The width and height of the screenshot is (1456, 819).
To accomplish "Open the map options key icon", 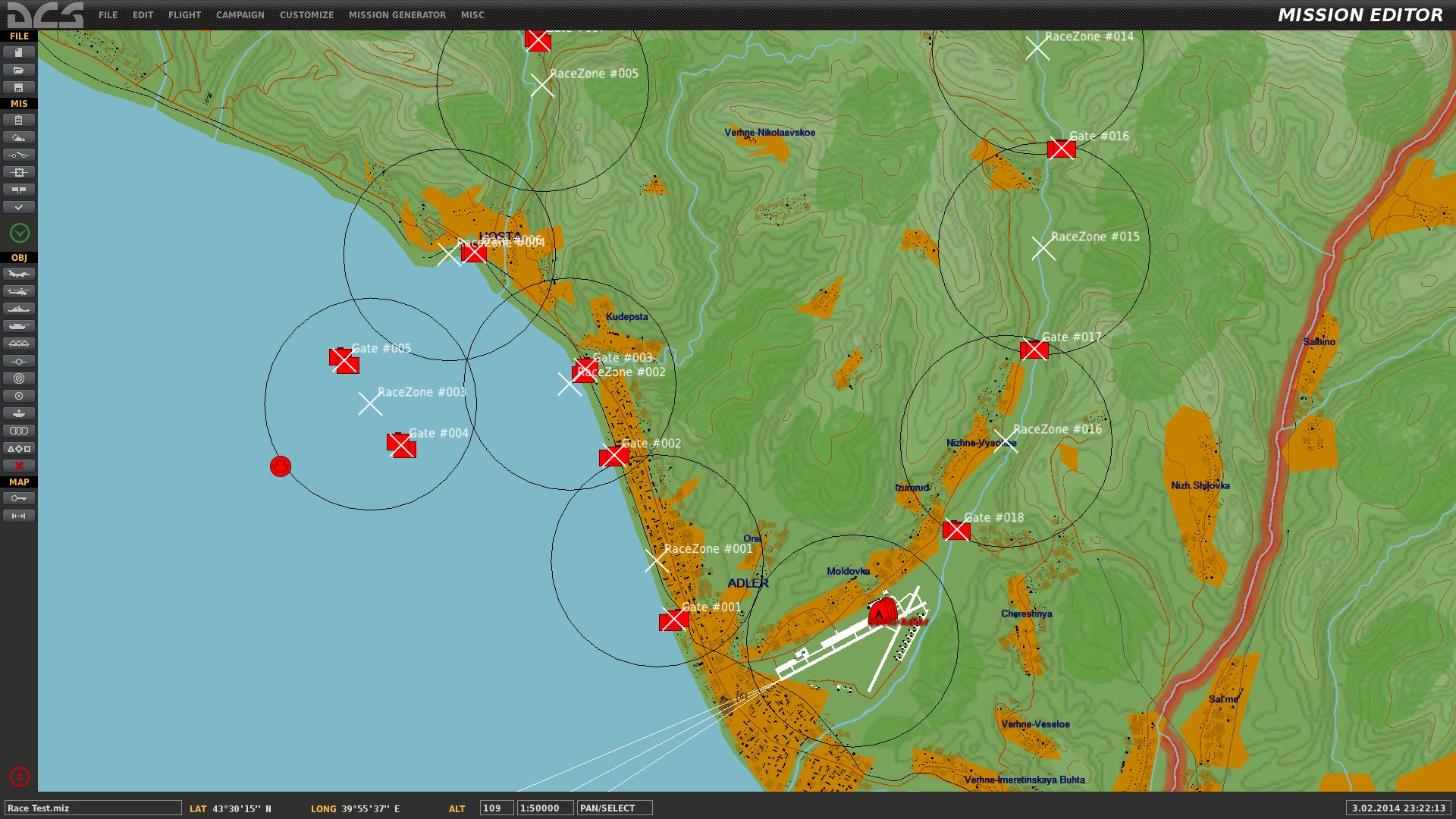I will 19,498.
